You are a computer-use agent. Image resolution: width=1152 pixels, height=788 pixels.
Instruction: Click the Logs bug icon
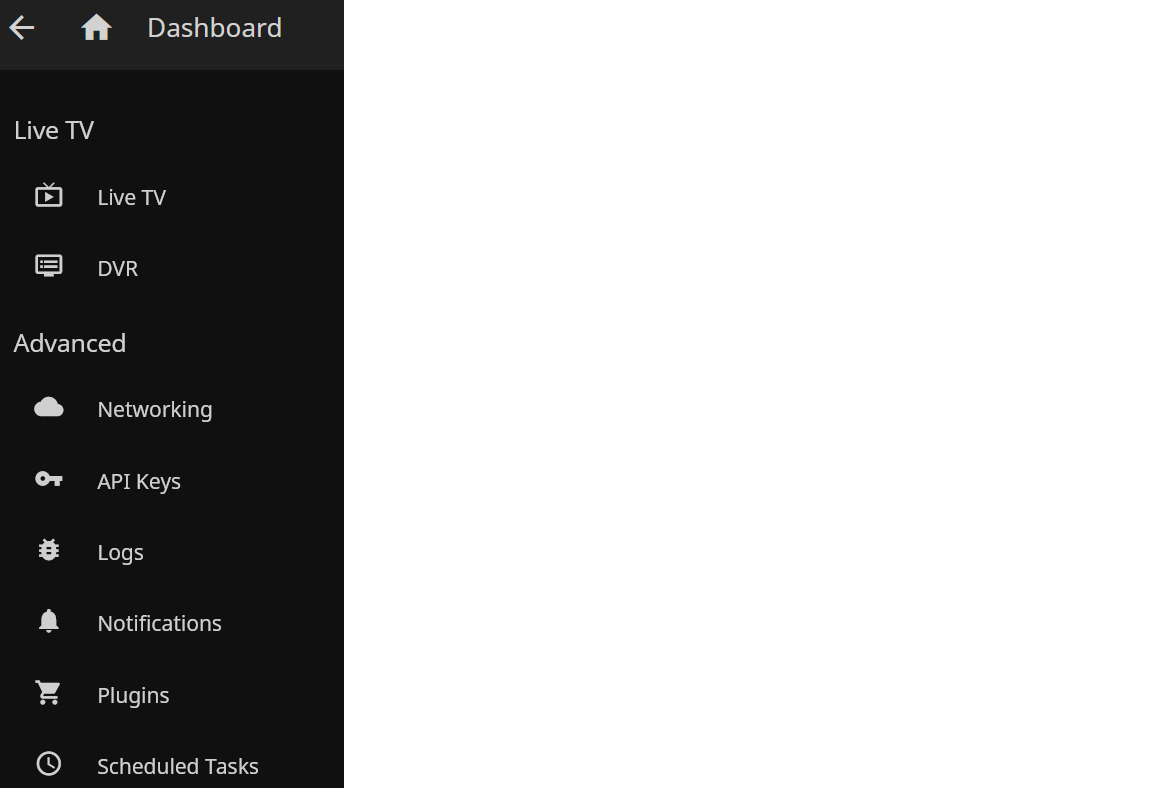pyautogui.click(x=49, y=550)
